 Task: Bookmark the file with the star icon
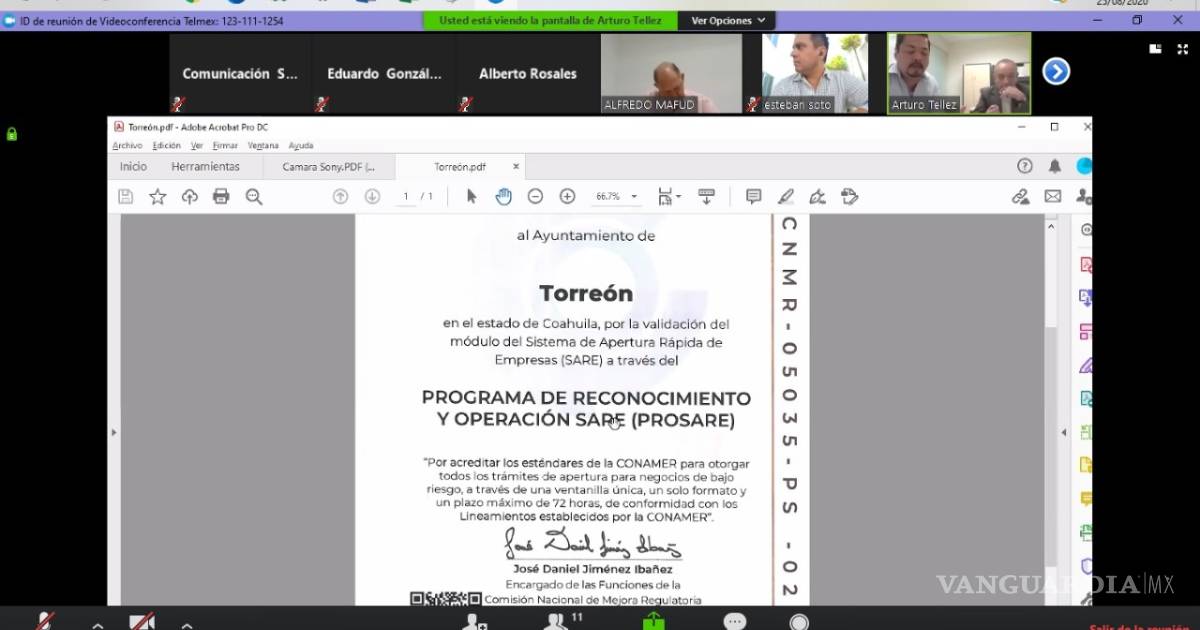tap(157, 197)
